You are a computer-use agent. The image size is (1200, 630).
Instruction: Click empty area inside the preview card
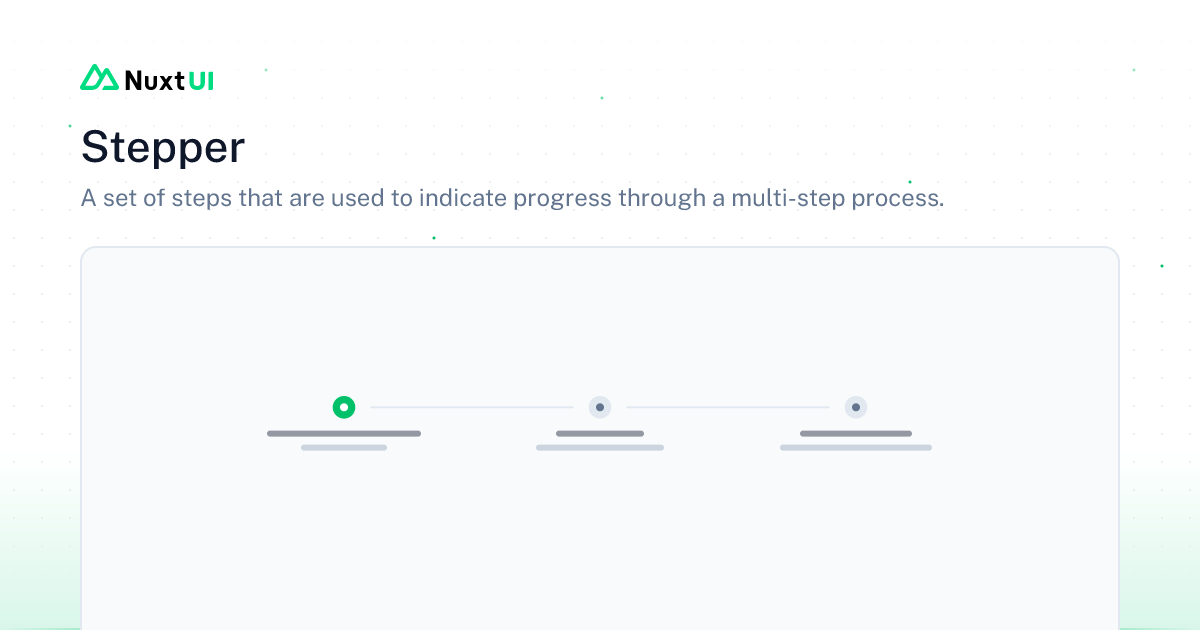point(600,540)
